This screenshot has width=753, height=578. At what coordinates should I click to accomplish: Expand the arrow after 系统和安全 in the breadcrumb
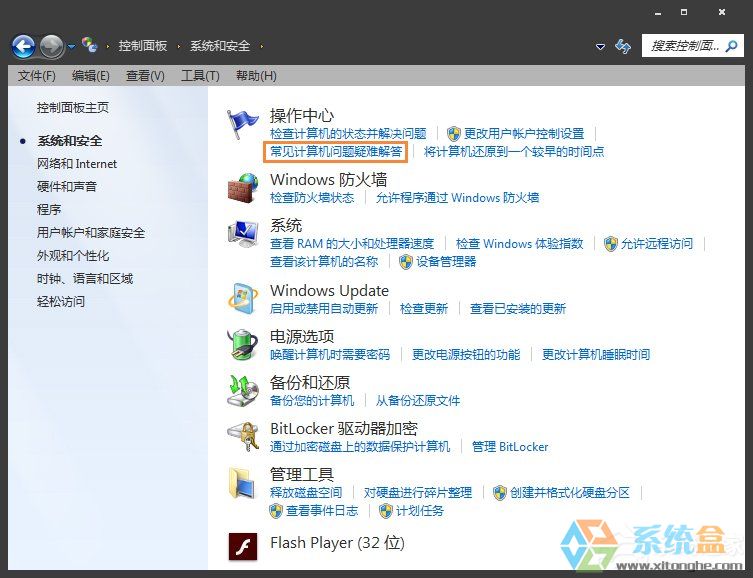(262, 47)
